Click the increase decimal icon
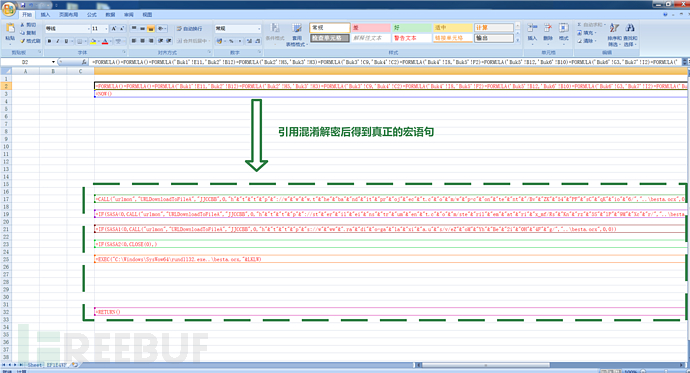Screen dimensions: 690x373 [x=249, y=41]
